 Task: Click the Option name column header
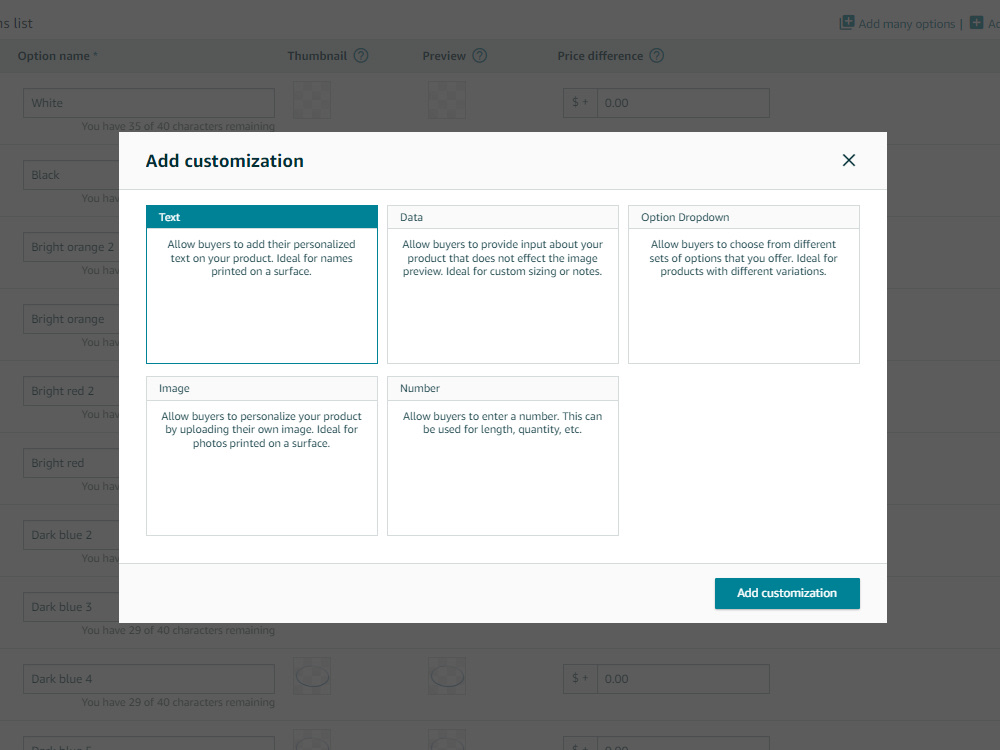(x=57, y=56)
